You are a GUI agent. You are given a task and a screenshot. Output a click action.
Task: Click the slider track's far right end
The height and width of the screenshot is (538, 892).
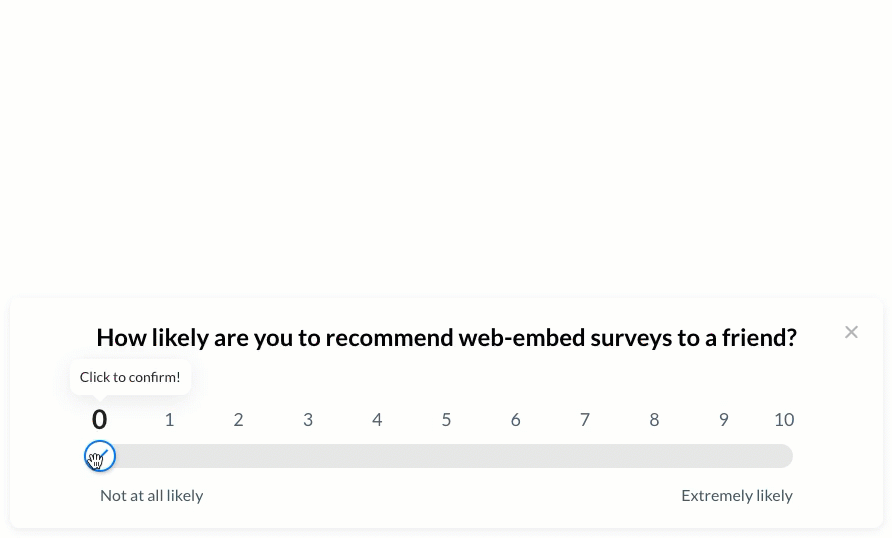[x=784, y=456]
